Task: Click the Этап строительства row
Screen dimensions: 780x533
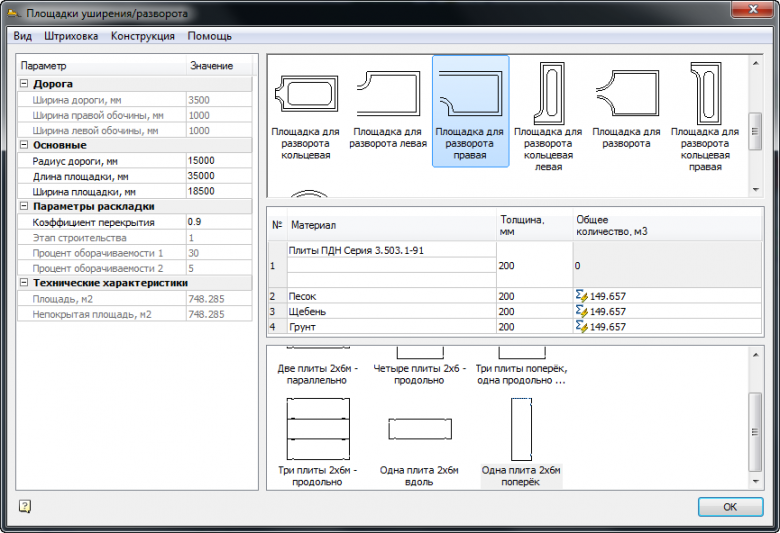Action: click(135, 237)
